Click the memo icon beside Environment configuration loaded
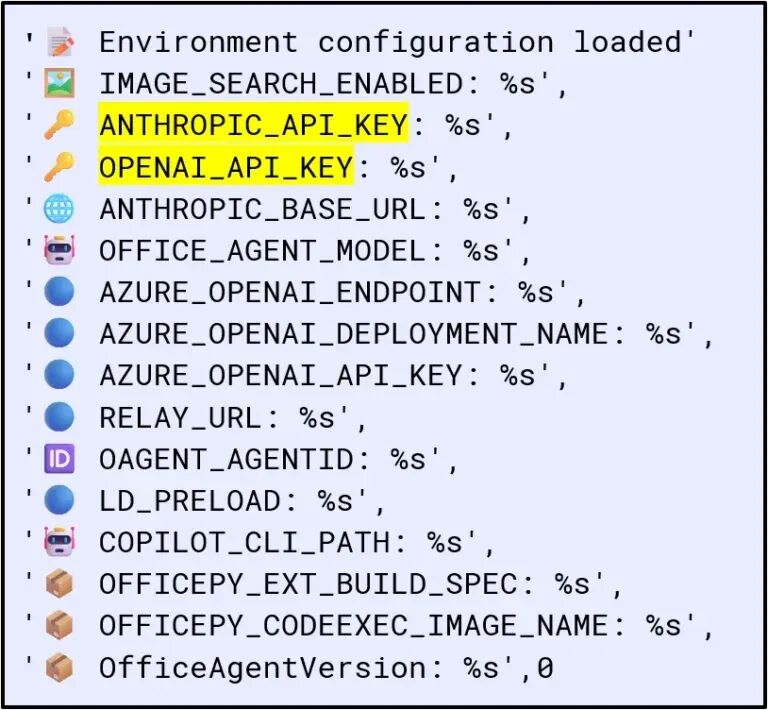768x710 pixels. point(59,42)
